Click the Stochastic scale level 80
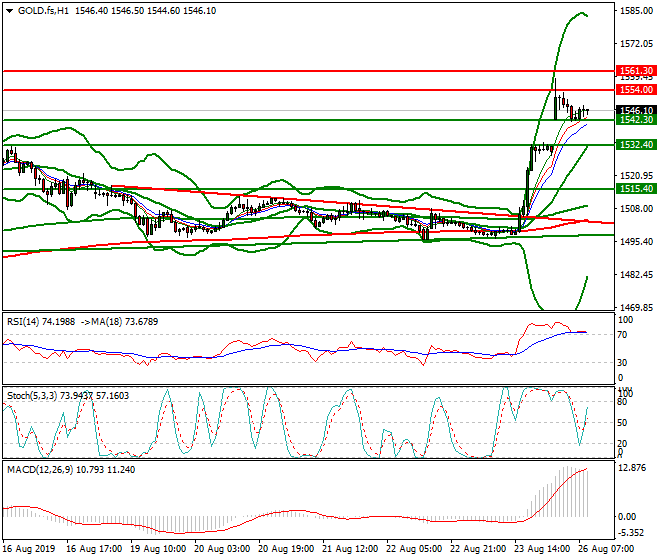This screenshot has width=660, height=560. (622, 402)
